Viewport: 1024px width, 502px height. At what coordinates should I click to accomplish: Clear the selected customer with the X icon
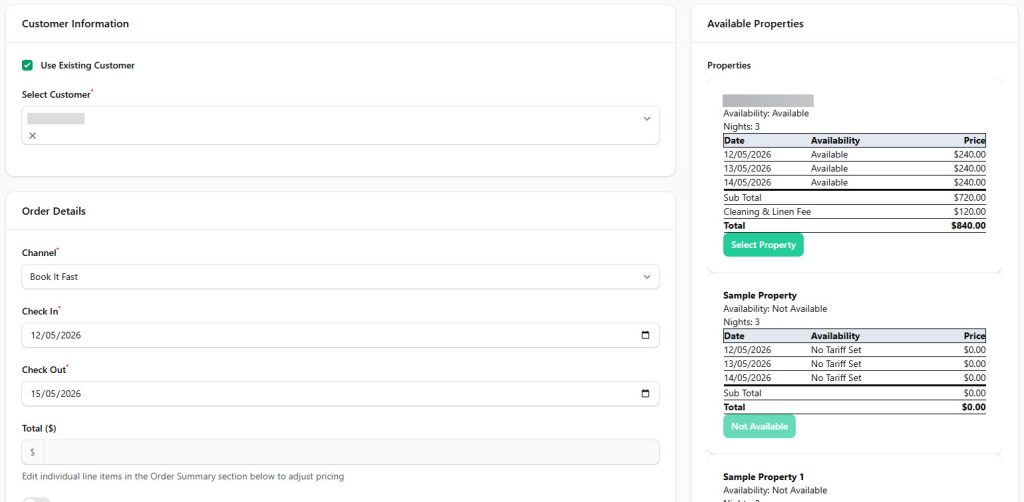[x=33, y=136]
